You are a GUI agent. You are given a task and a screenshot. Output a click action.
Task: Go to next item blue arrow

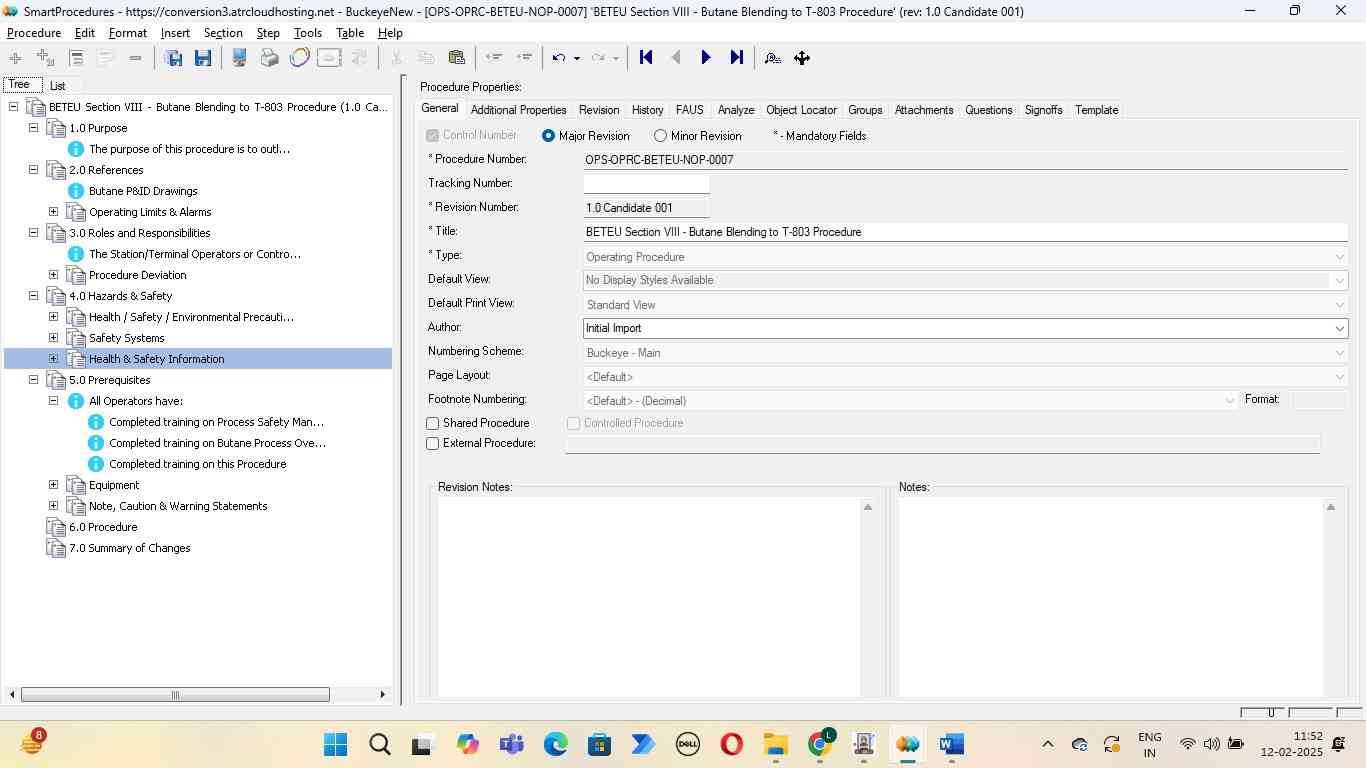coord(706,58)
